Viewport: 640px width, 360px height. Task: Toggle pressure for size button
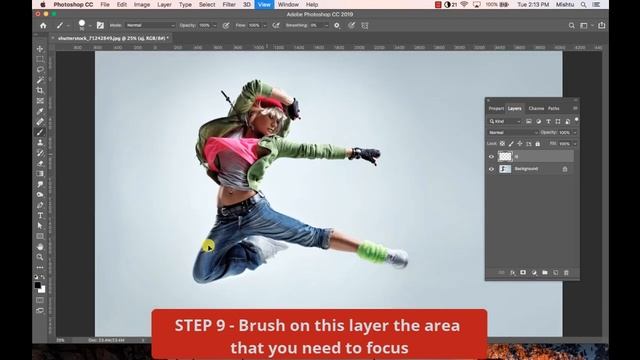[351, 25]
